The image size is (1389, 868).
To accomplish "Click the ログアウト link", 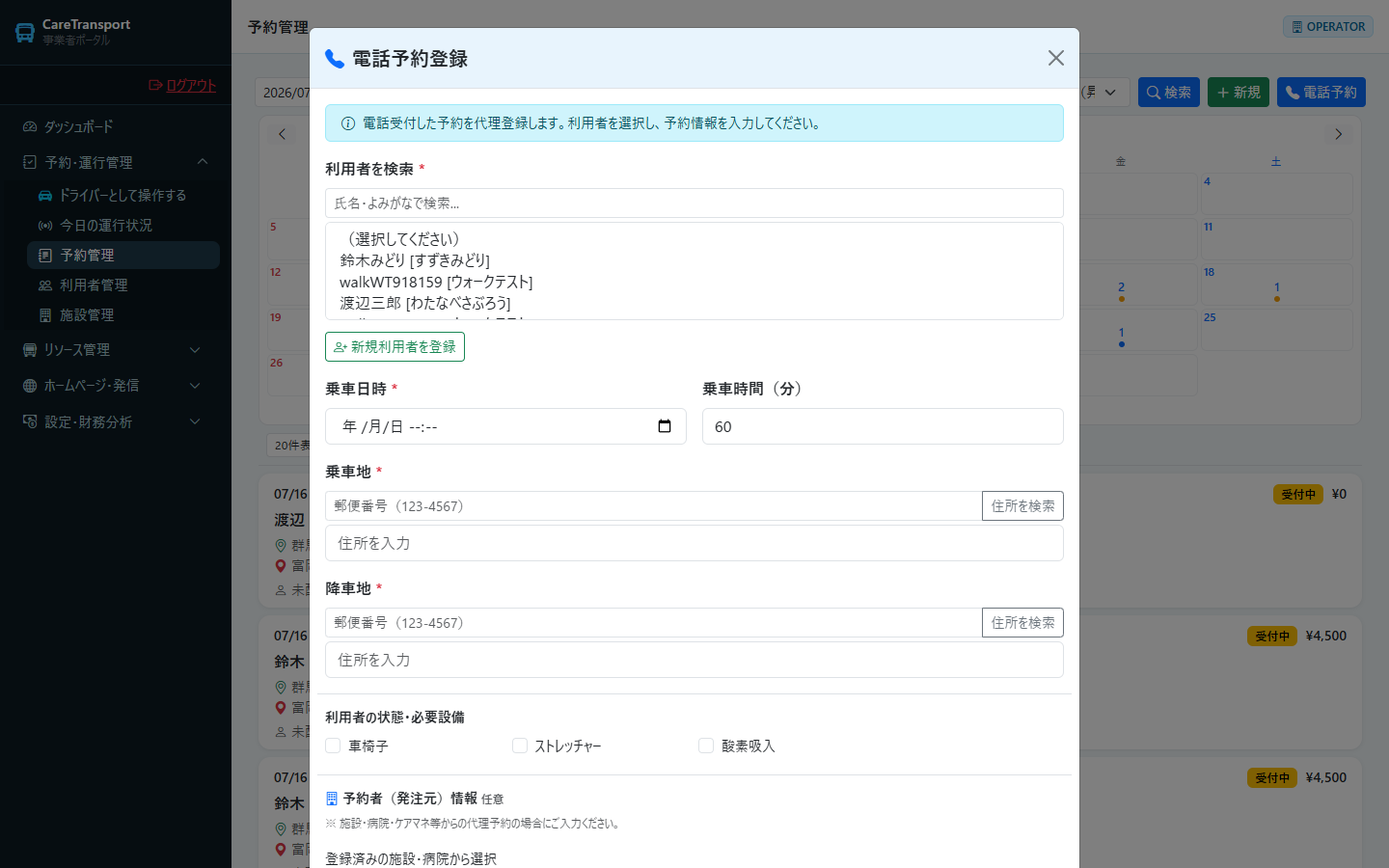I will [182, 85].
